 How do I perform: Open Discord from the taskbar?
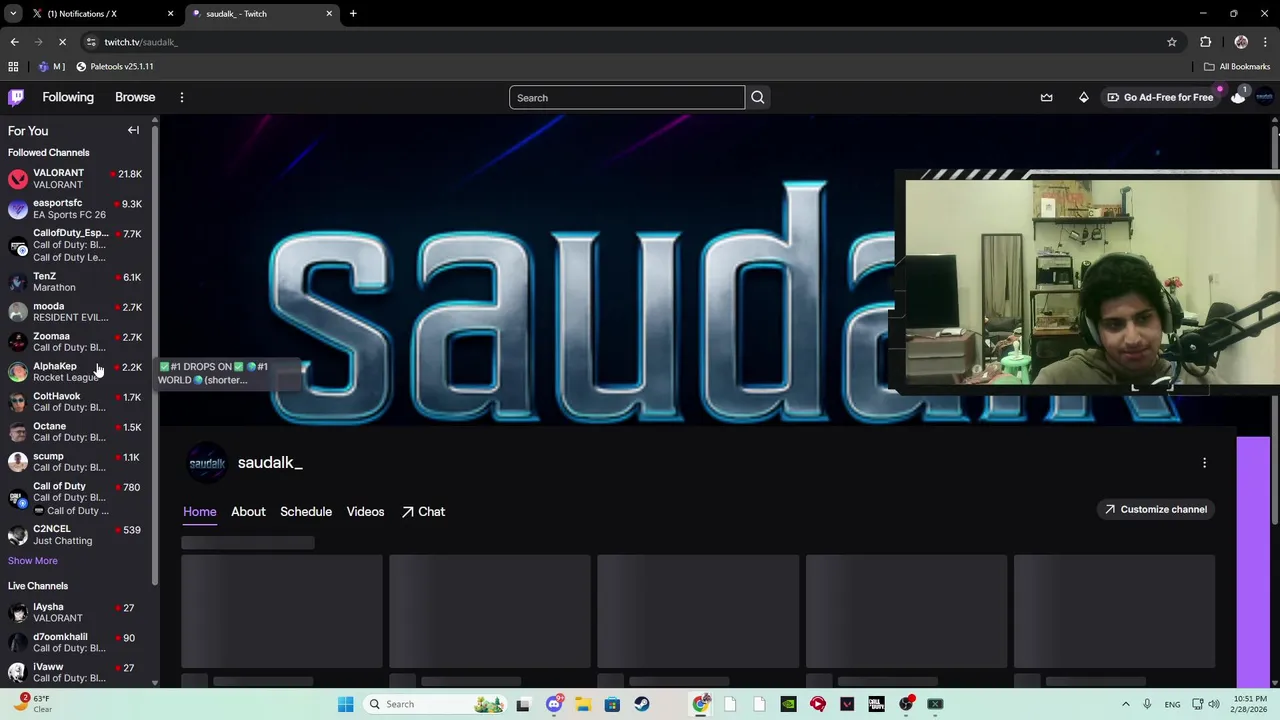coord(554,704)
